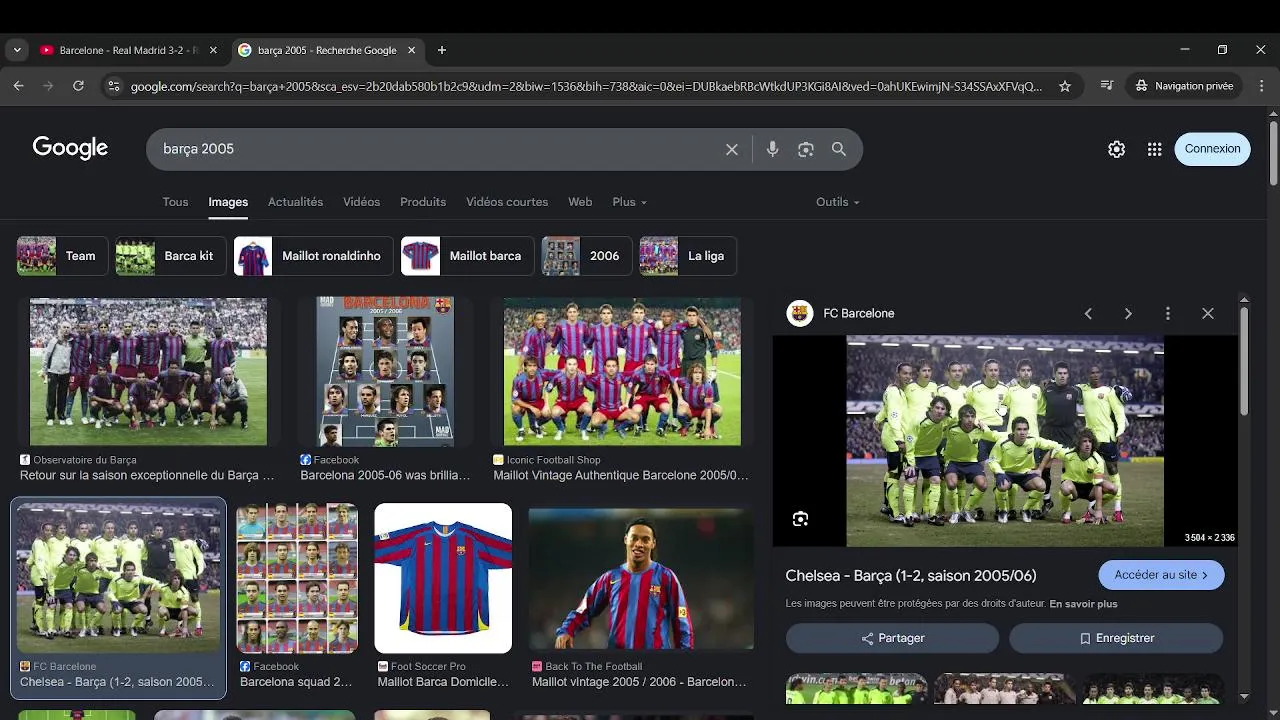Close the barça 2005 Google tab
This screenshot has width=1280, height=720.
coord(411,50)
